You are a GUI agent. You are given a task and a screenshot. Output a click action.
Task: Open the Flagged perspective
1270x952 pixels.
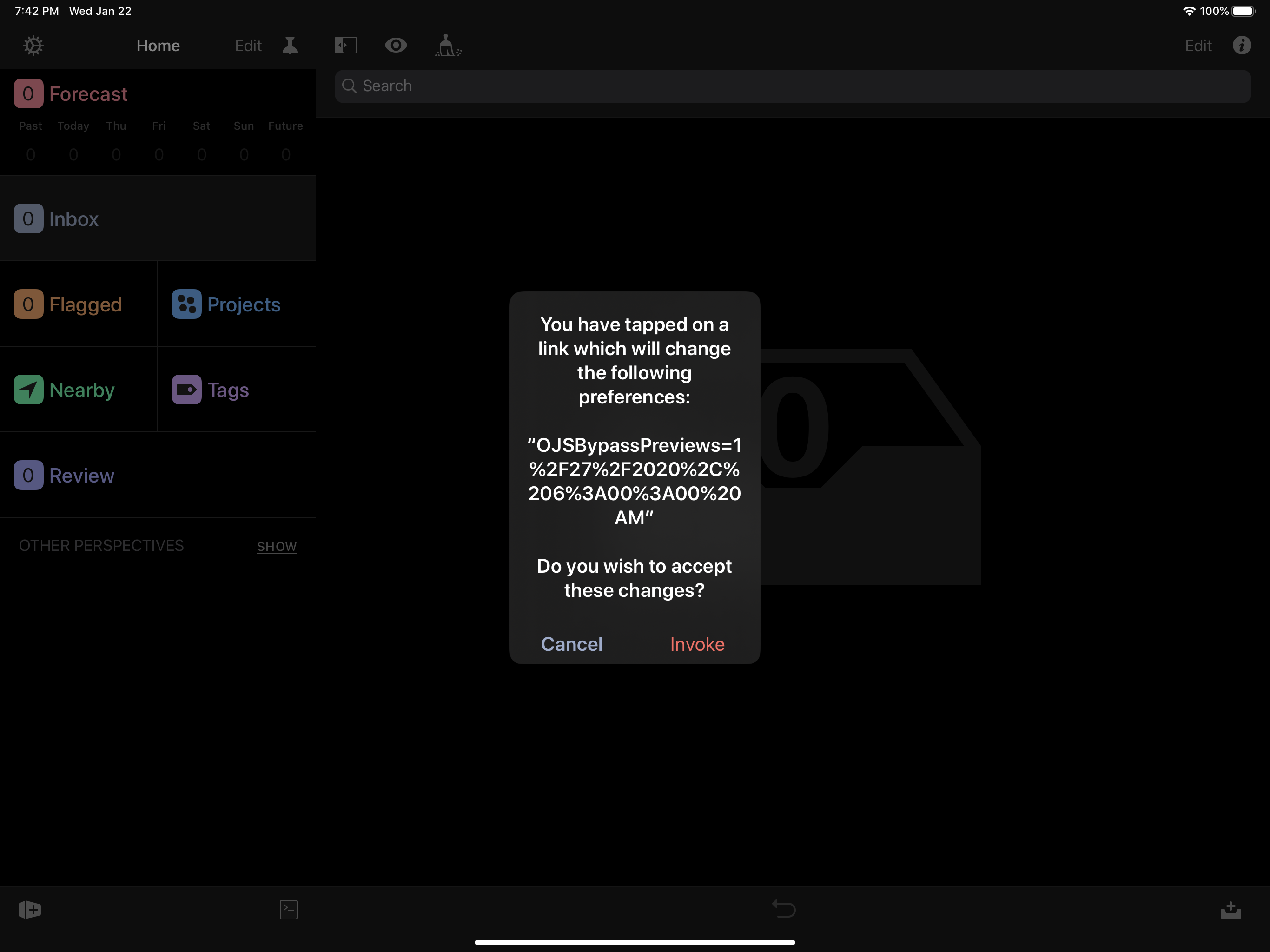pyautogui.click(x=79, y=304)
